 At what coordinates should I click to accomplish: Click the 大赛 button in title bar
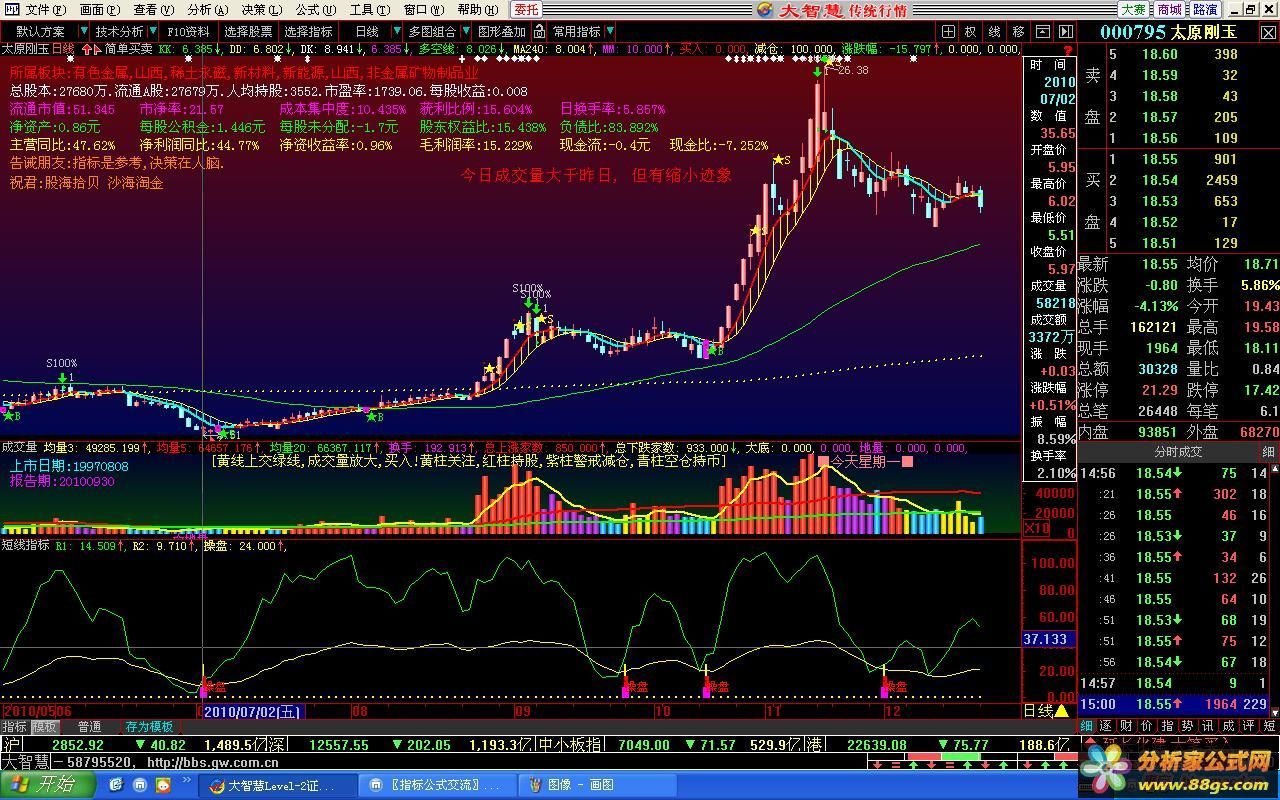point(1133,9)
